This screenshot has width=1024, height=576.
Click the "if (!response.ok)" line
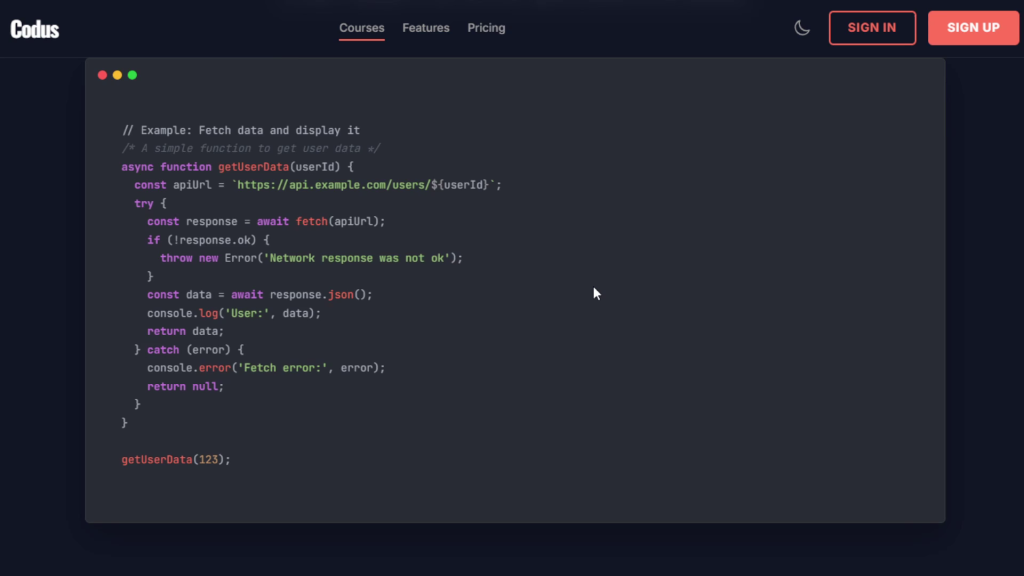(x=208, y=240)
